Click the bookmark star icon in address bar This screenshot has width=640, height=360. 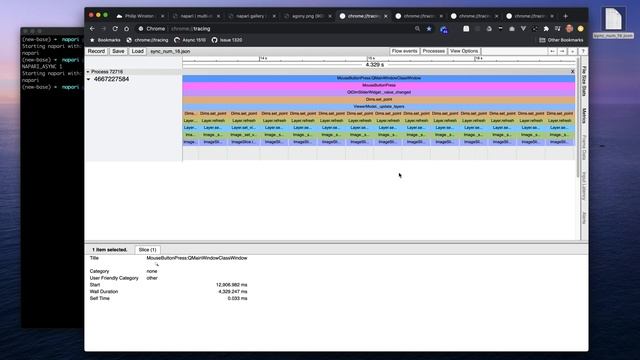click(429, 29)
